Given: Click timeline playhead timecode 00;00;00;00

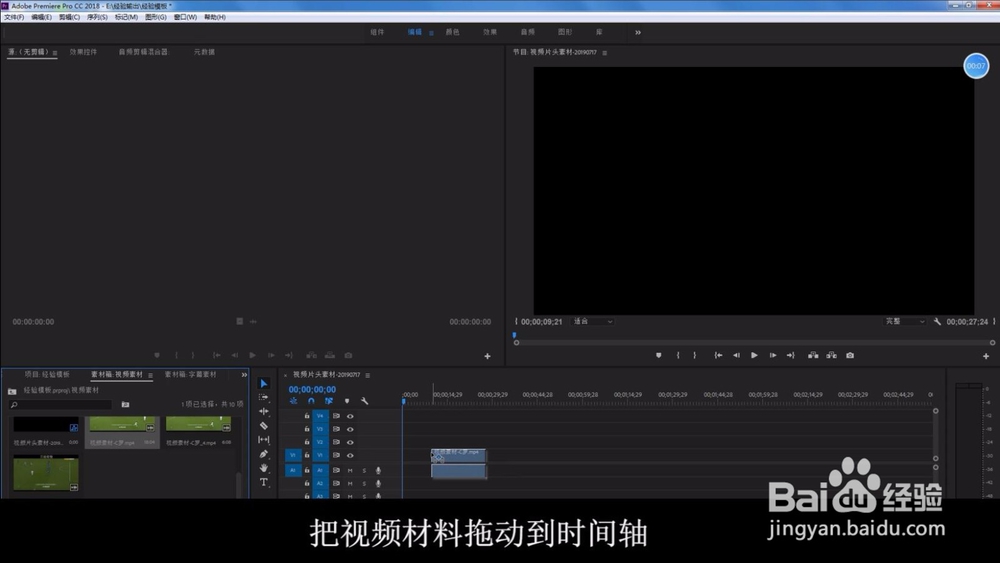Looking at the screenshot, I should click(x=312, y=390).
